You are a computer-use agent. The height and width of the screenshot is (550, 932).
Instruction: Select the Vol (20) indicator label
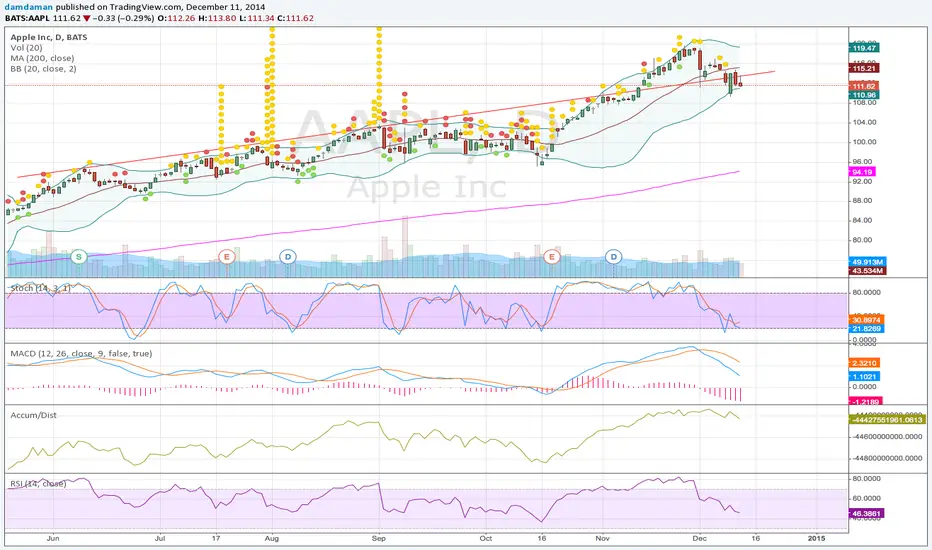(x=26, y=48)
